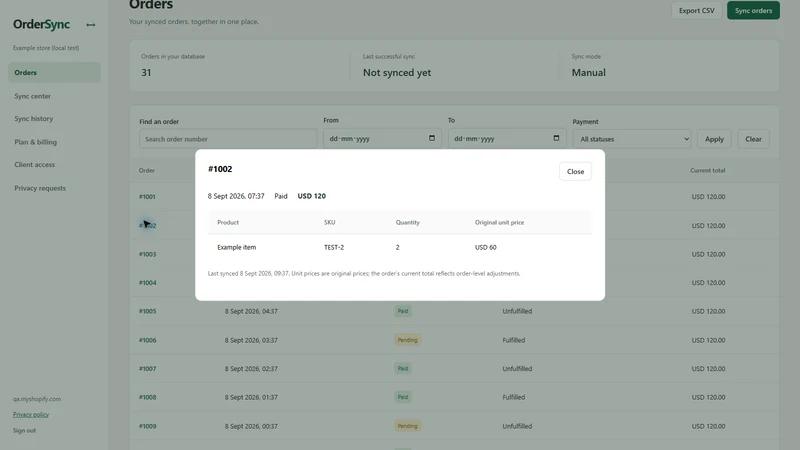Click the Paid badge on order #1005
The width and height of the screenshot is (800, 450).
coord(403,311)
